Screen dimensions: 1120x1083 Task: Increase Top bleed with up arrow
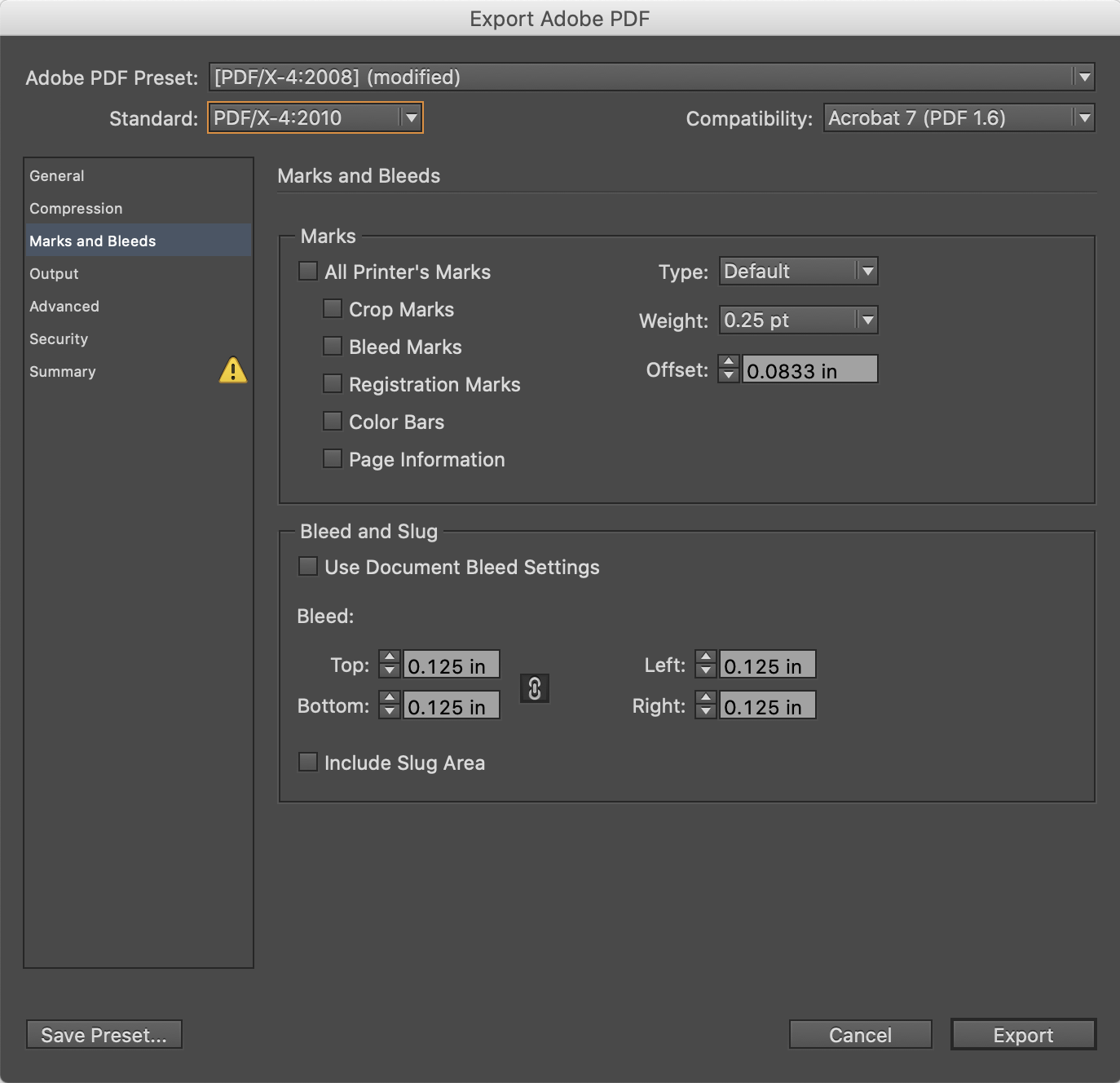[390, 657]
